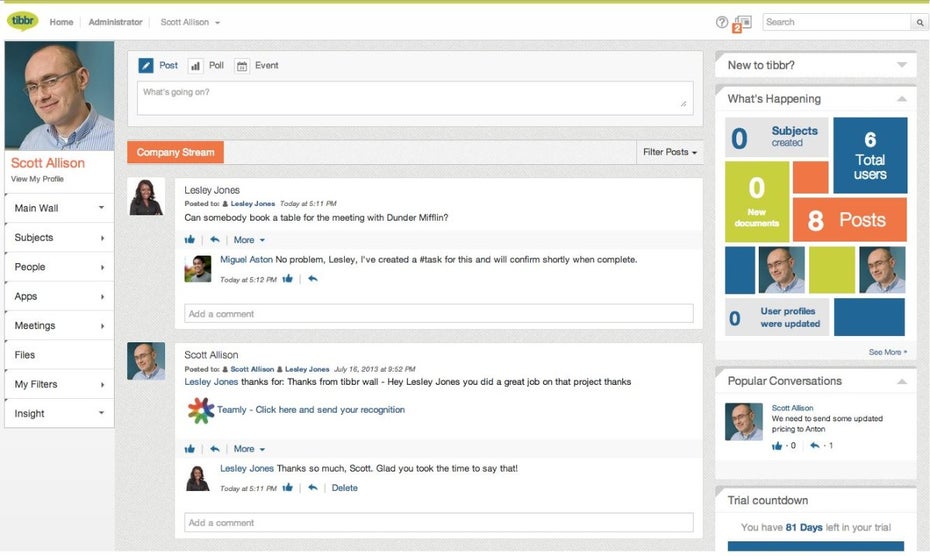This screenshot has height=556, width=930.
Task: Open the help question mark icon
Action: (x=722, y=22)
